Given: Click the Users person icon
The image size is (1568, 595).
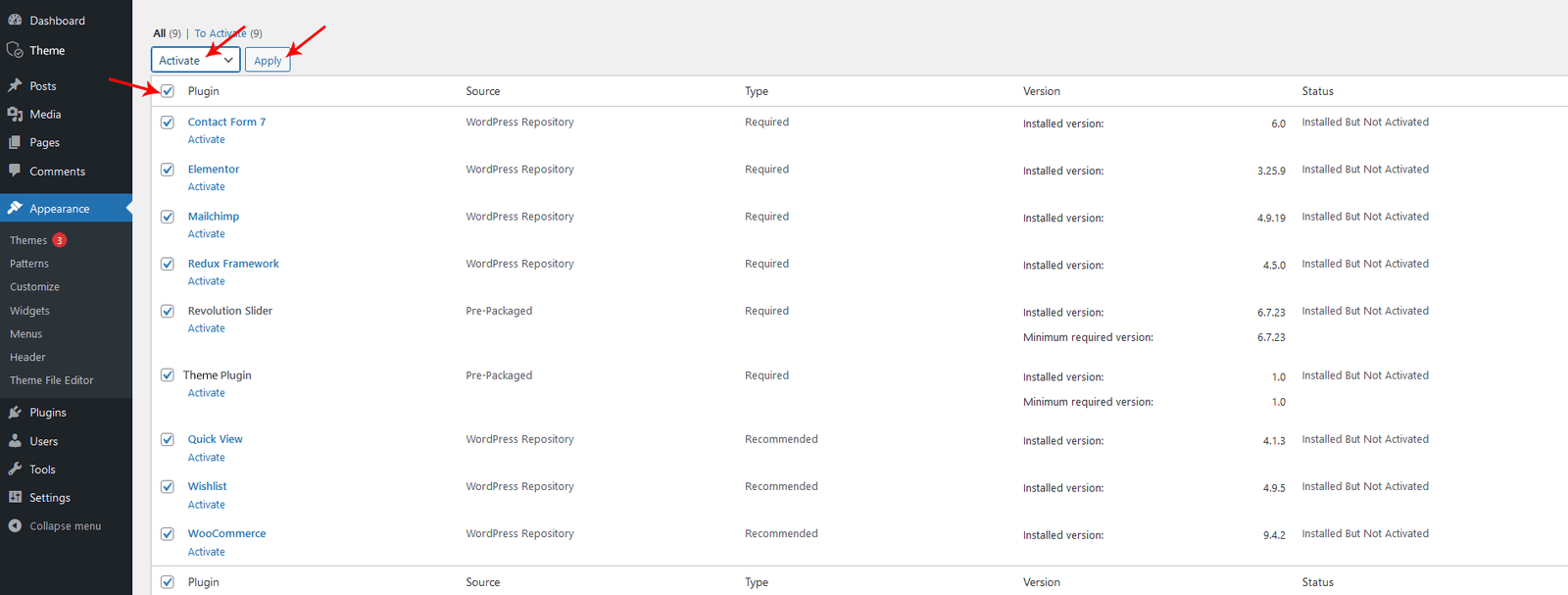Looking at the screenshot, I should [x=15, y=441].
